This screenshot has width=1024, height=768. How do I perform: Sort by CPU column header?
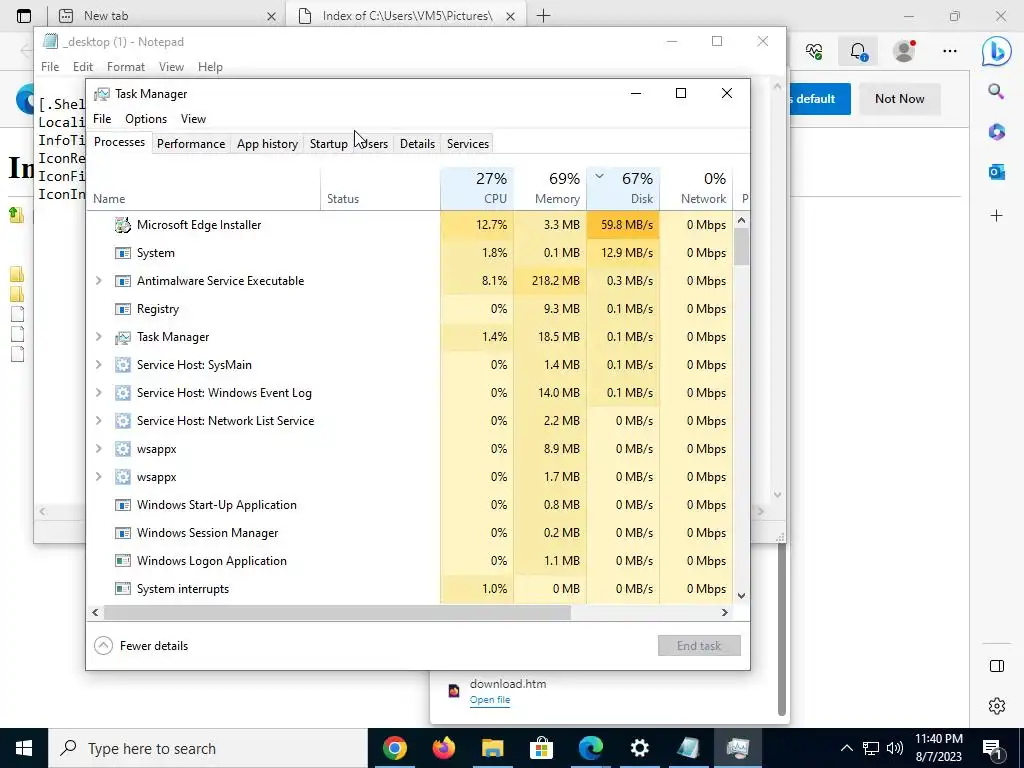[477, 188]
